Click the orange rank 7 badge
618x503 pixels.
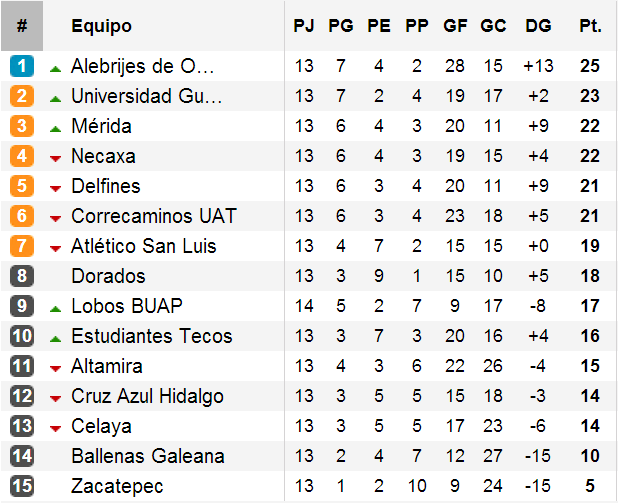click(22, 247)
